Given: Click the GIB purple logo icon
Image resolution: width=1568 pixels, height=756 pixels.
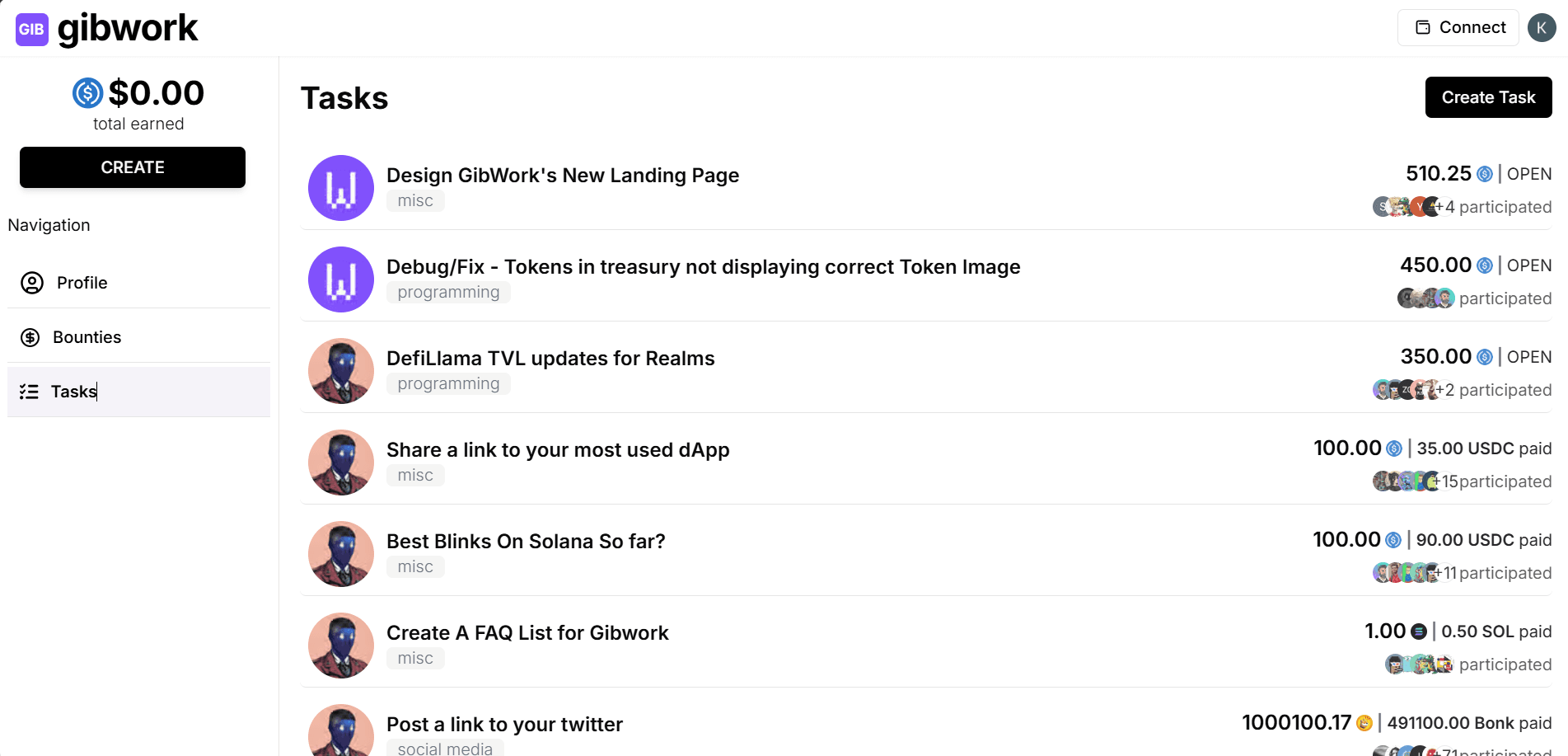Looking at the screenshot, I should [x=32, y=29].
